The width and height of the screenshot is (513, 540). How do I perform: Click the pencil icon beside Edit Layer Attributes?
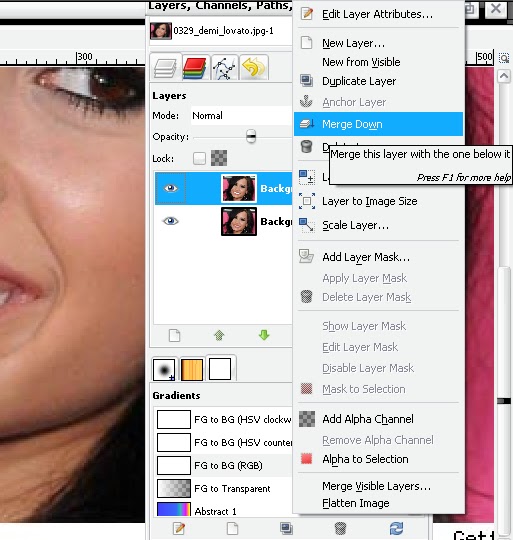(306, 14)
